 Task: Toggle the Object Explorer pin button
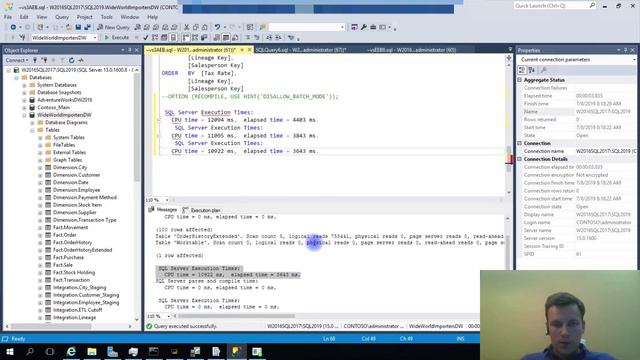coord(130,50)
